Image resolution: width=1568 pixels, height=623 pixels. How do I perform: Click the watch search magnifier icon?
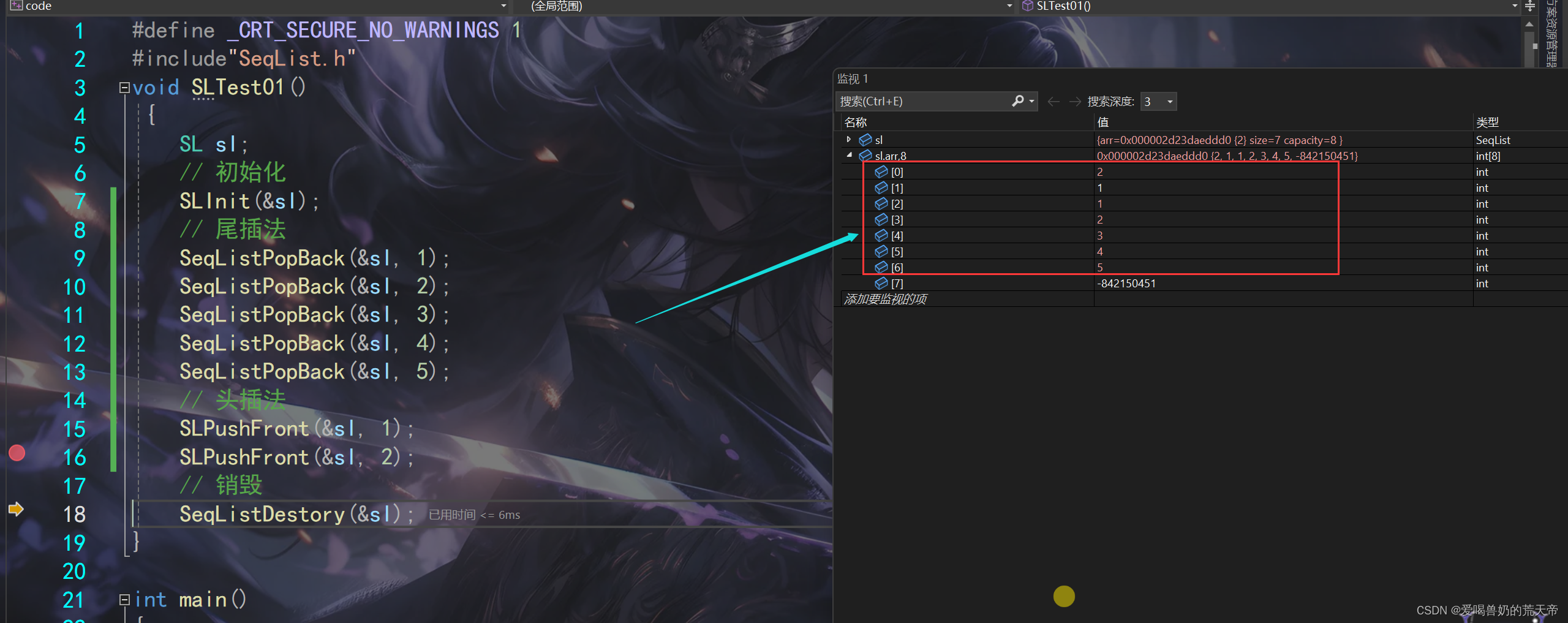pos(1018,101)
